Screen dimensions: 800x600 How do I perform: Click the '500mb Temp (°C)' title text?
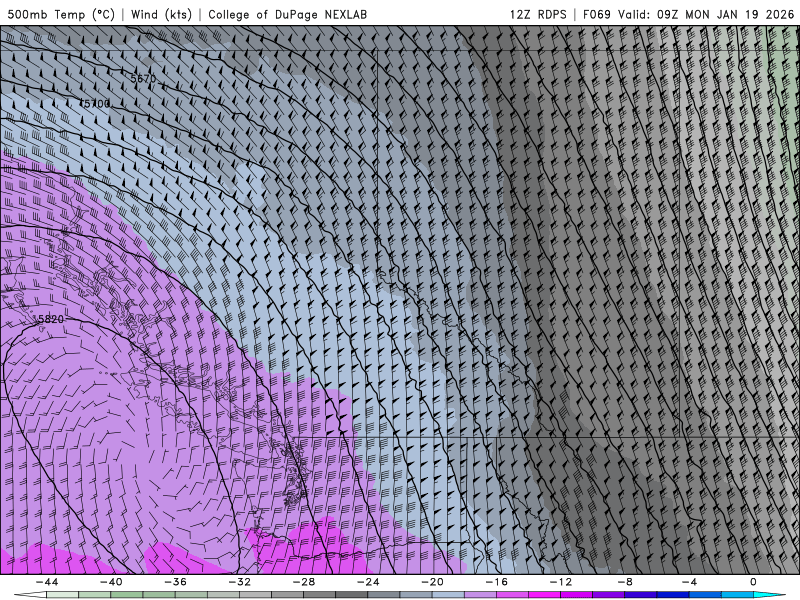(x=61, y=14)
